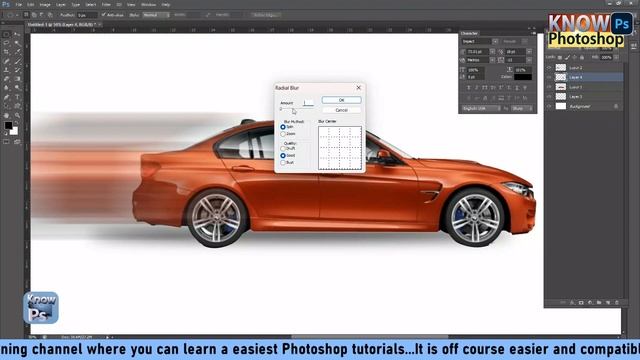Screen dimensions: 640x360
Task: Switch to the Character panel tab
Action: pos(469,33)
